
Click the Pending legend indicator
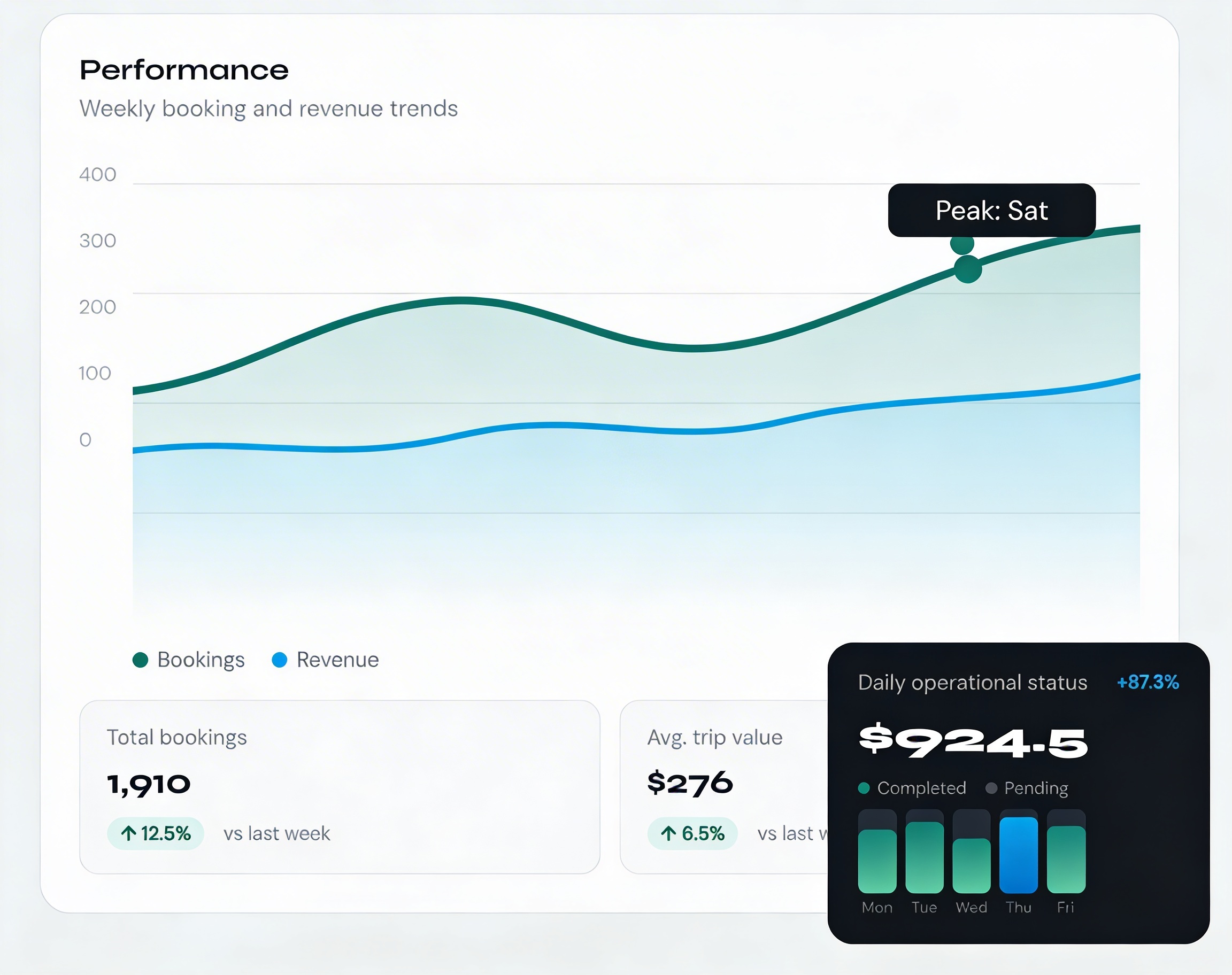[992, 788]
